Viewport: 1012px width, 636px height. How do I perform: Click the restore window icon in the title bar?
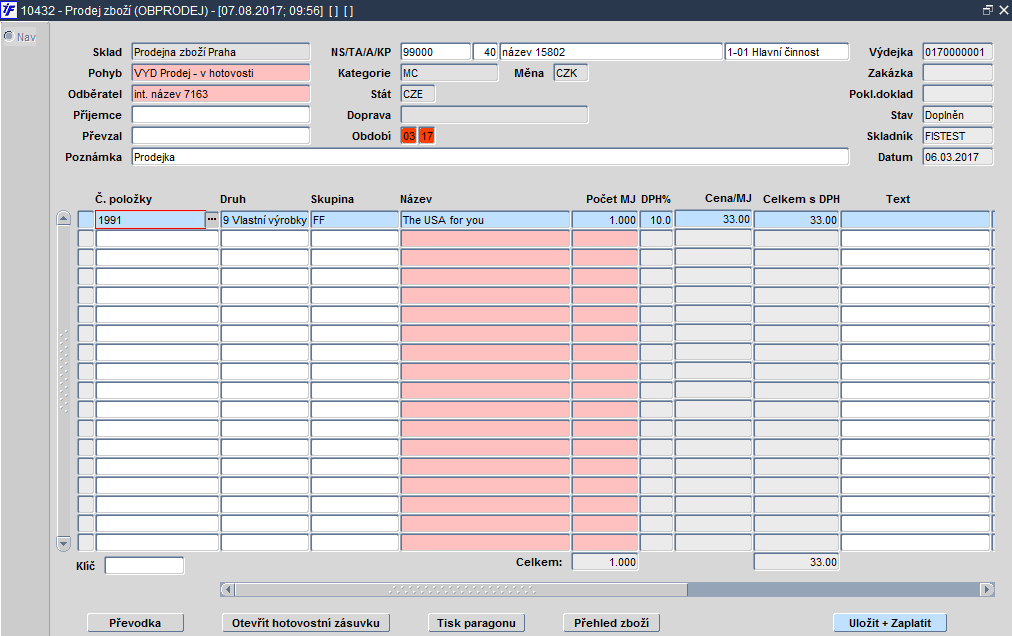coord(987,10)
